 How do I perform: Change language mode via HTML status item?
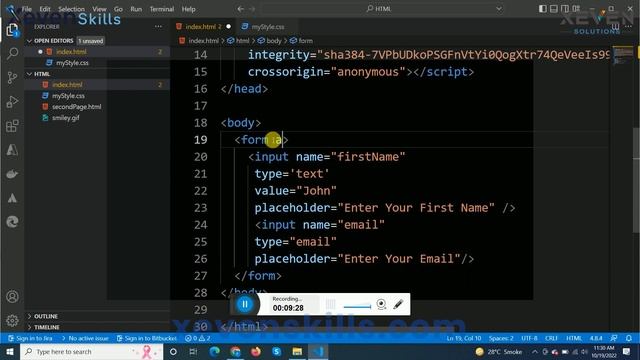point(574,338)
